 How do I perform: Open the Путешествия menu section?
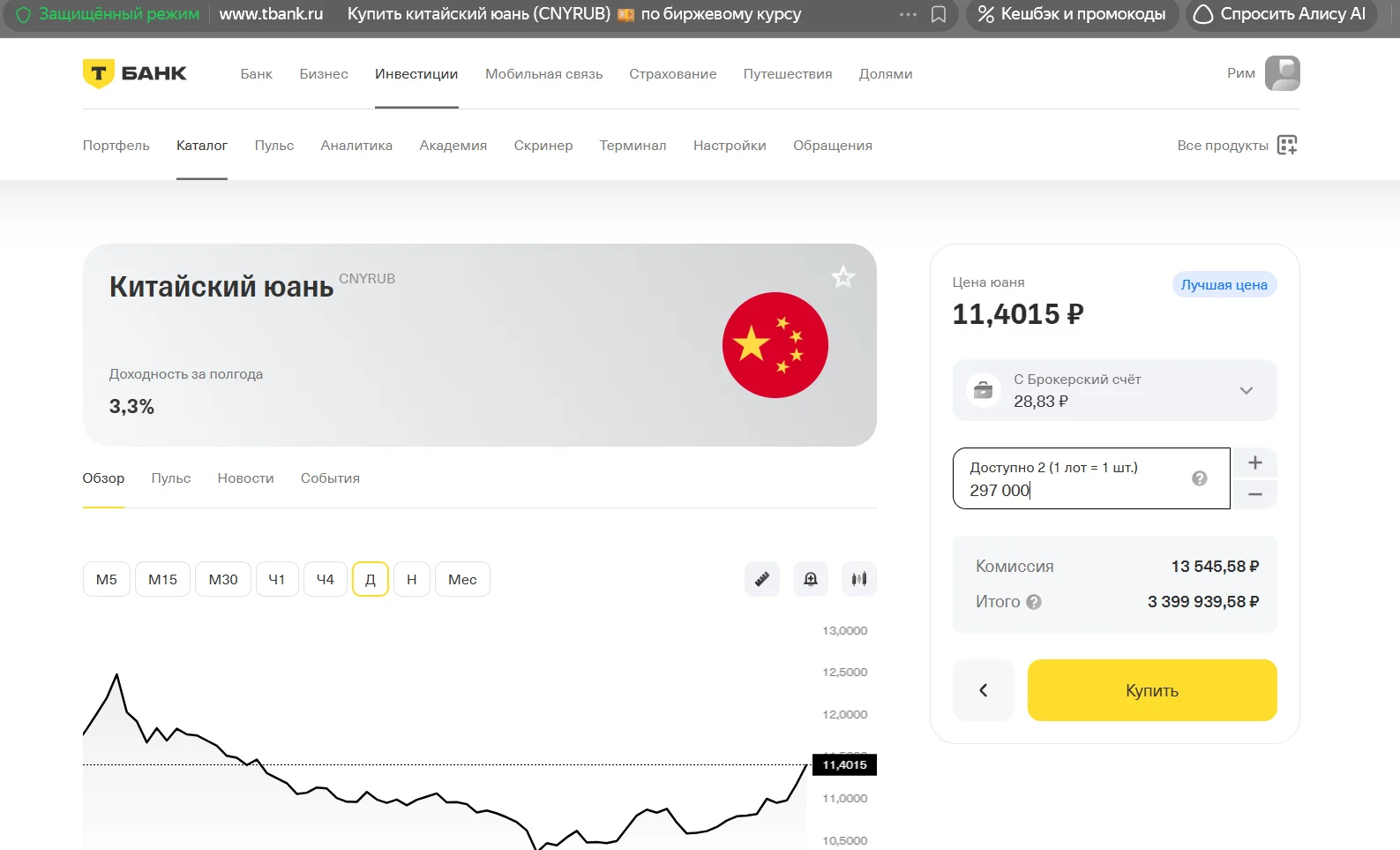tap(788, 74)
